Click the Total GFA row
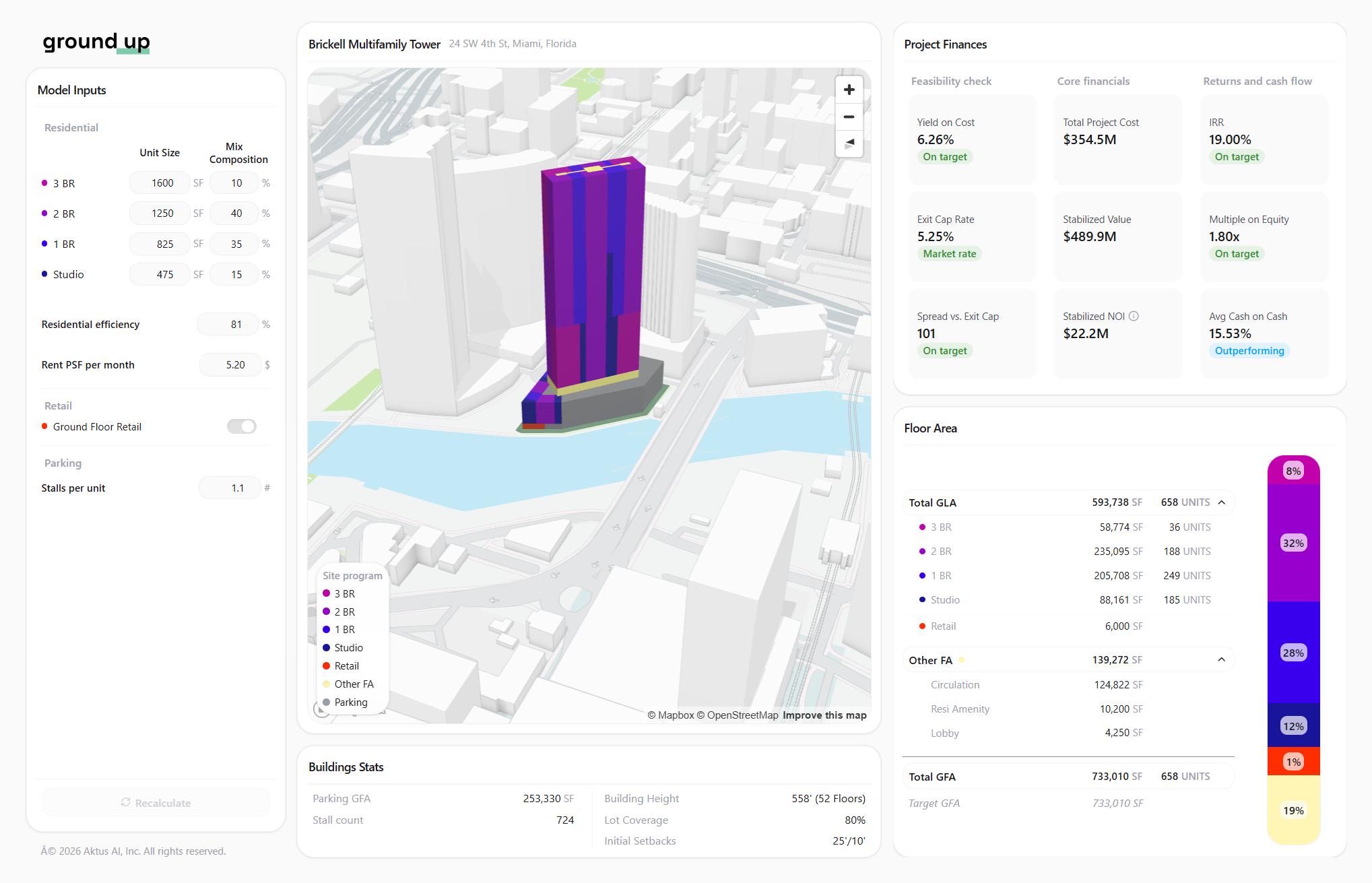Screen dimensions: 1372x883 click(1068, 776)
